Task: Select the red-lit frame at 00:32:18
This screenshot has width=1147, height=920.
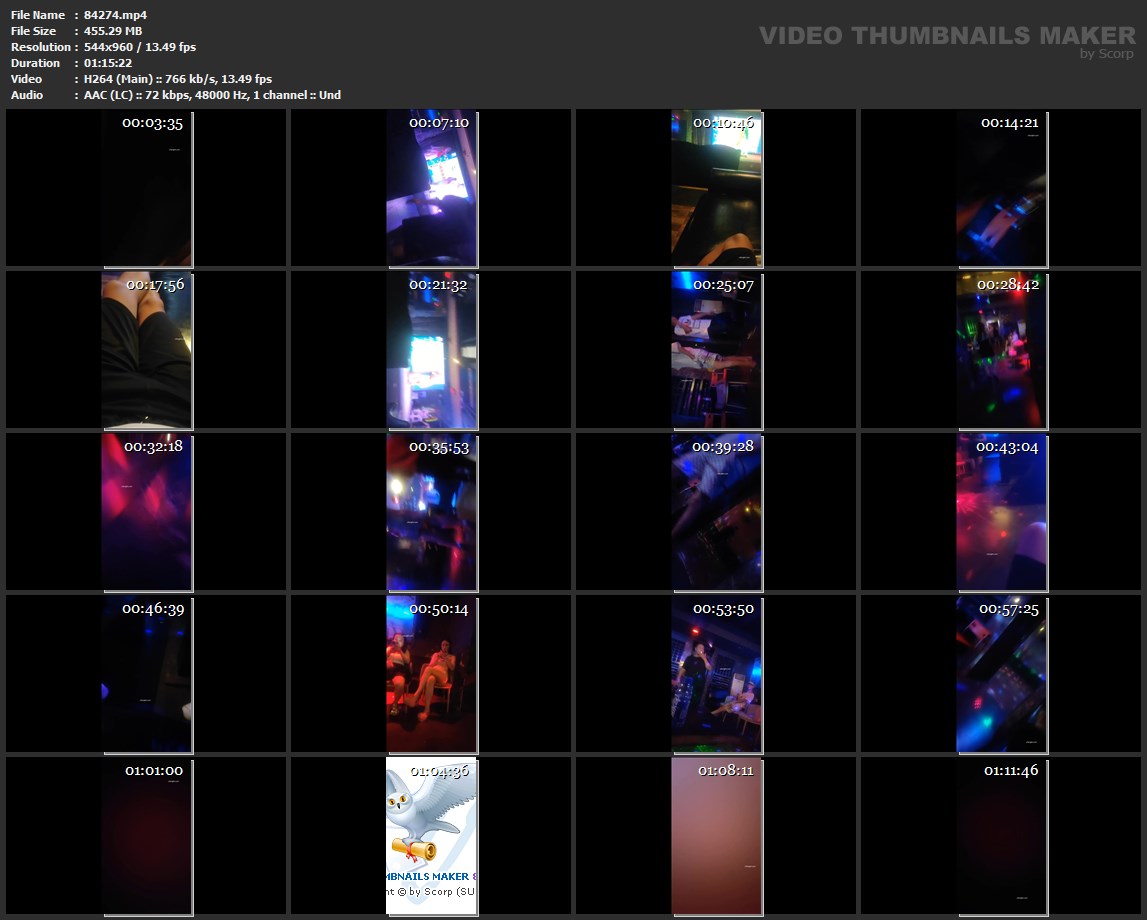Action: point(147,512)
